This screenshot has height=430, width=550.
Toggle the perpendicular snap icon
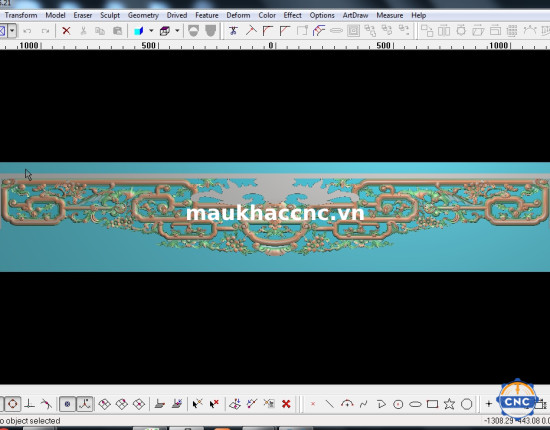point(29,404)
